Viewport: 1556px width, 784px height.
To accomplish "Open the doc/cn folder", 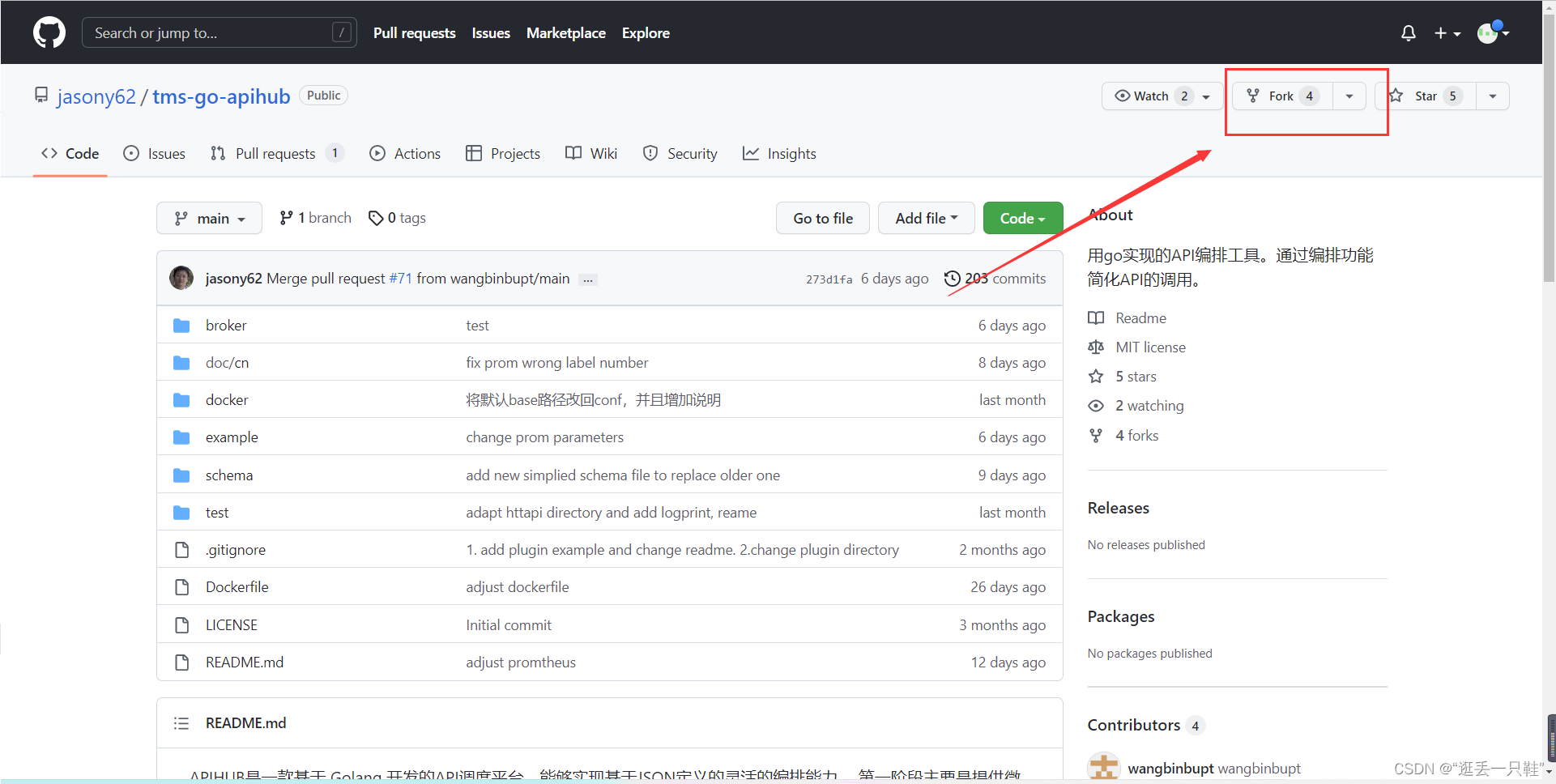I will click(227, 362).
